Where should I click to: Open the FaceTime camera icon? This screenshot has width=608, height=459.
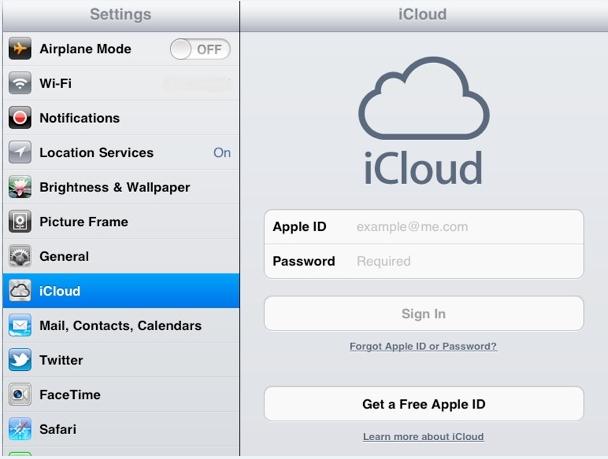click(20, 395)
